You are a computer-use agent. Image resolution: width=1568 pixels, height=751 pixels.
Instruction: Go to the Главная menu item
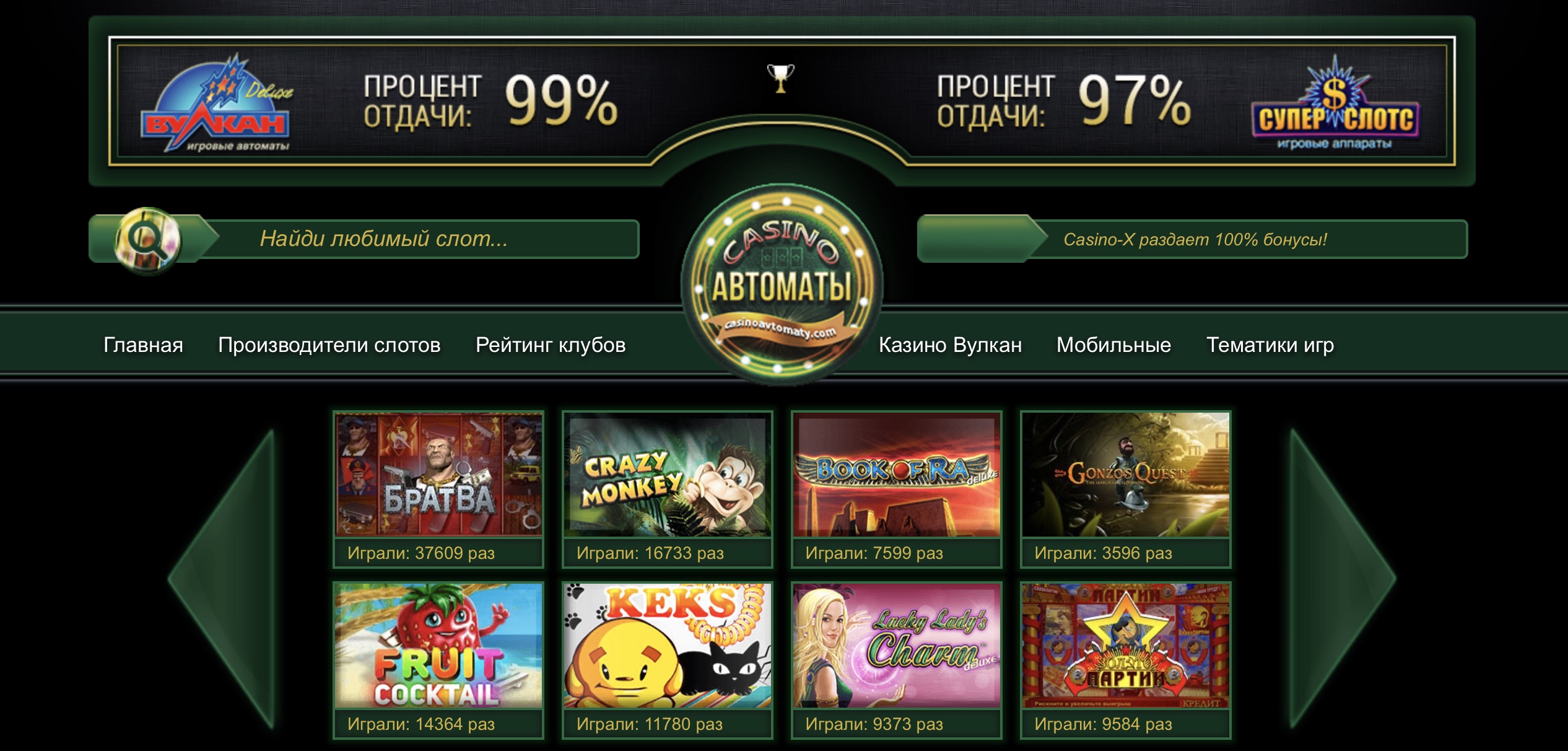(x=143, y=345)
